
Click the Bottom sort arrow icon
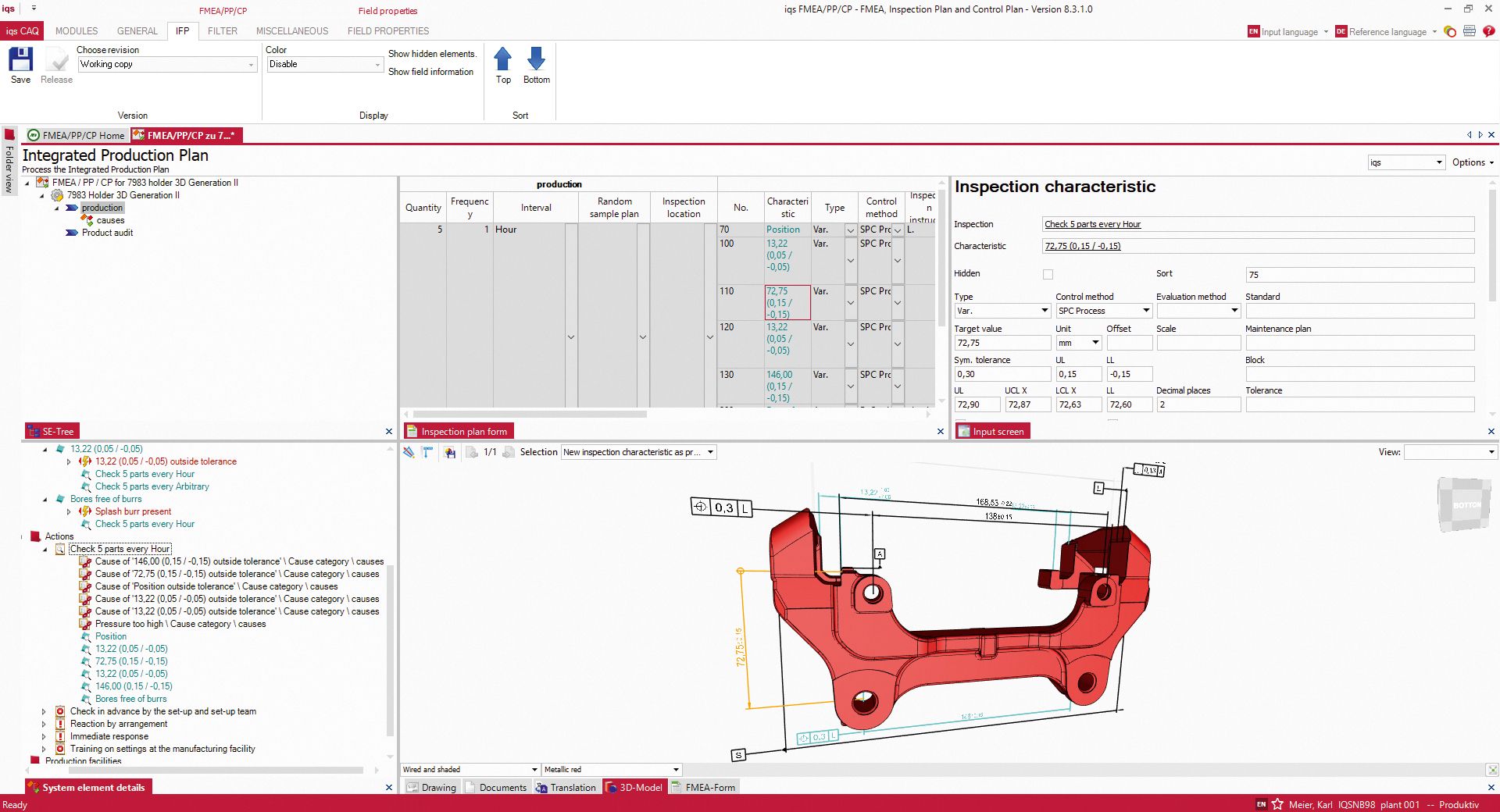pyautogui.click(x=537, y=61)
